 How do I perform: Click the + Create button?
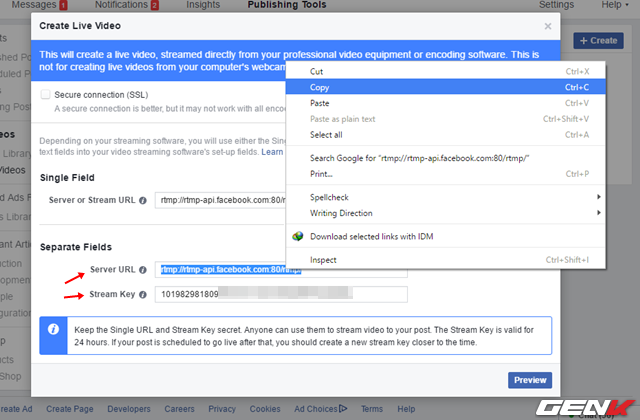[x=598, y=41]
